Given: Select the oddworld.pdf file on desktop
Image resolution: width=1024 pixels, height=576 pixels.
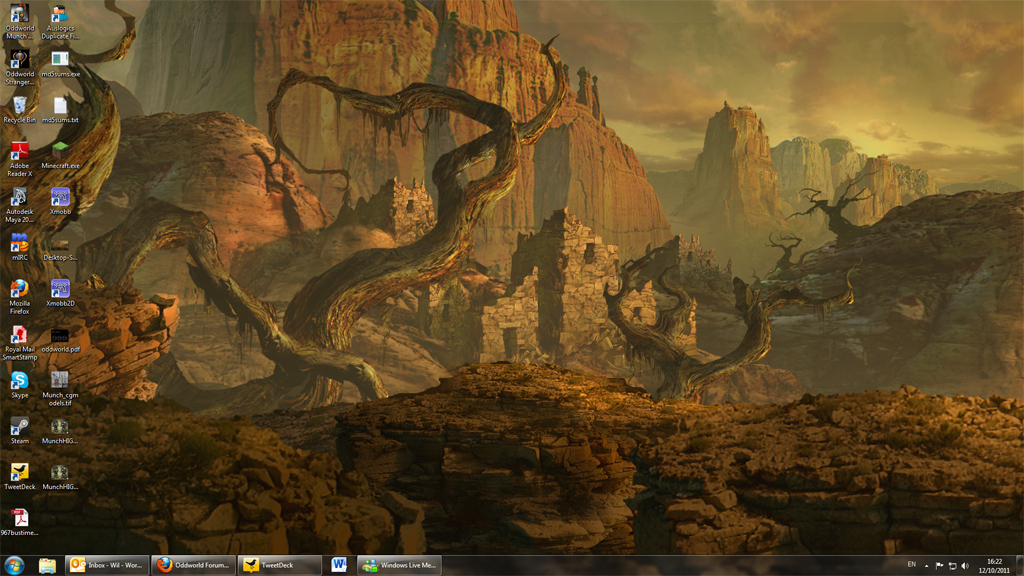Looking at the screenshot, I should point(60,336).
